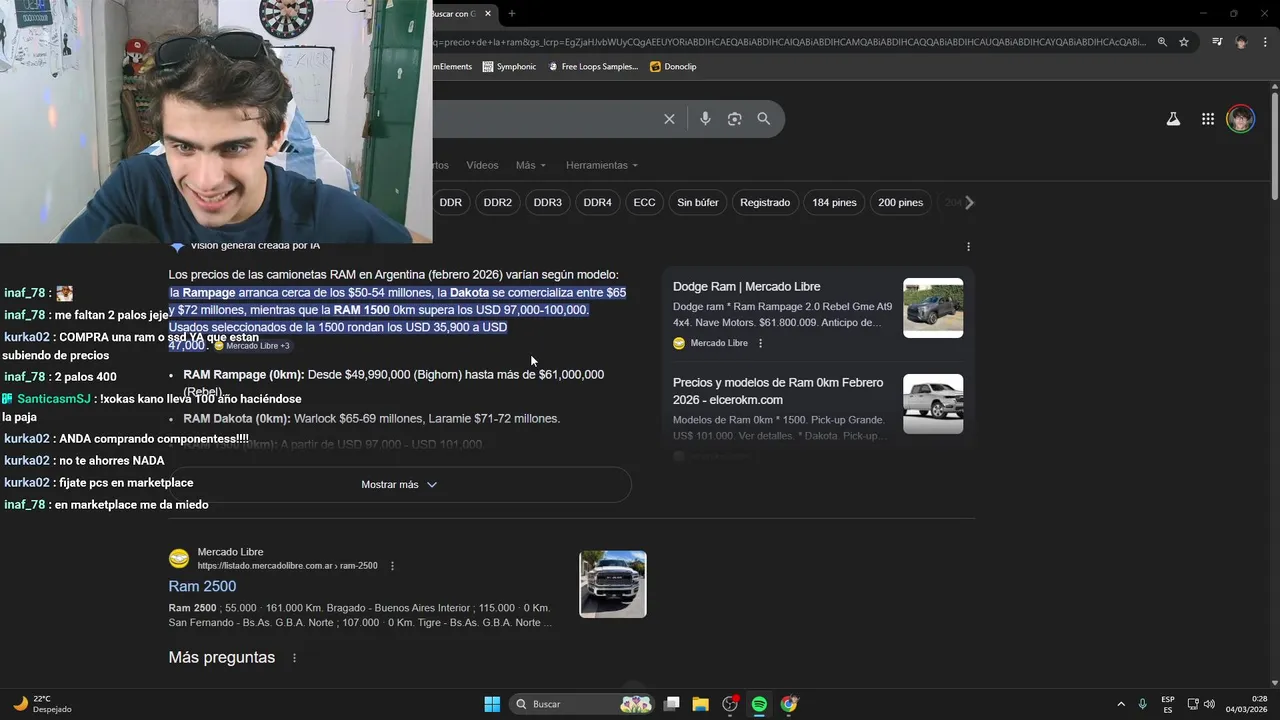Select the Registrado filter chip
Screen dimensions: 1280x720
[765, 202]
